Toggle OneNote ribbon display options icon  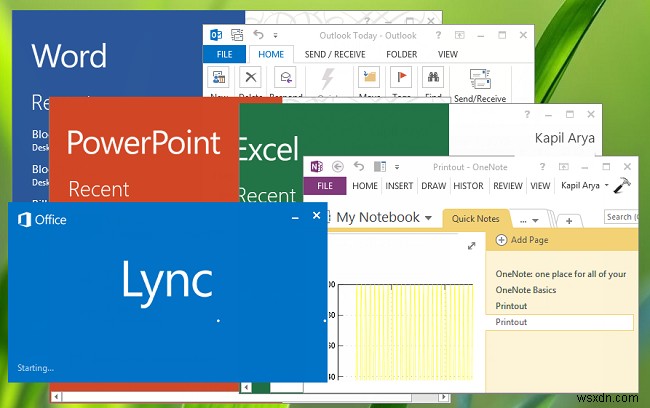click(564, 167)
